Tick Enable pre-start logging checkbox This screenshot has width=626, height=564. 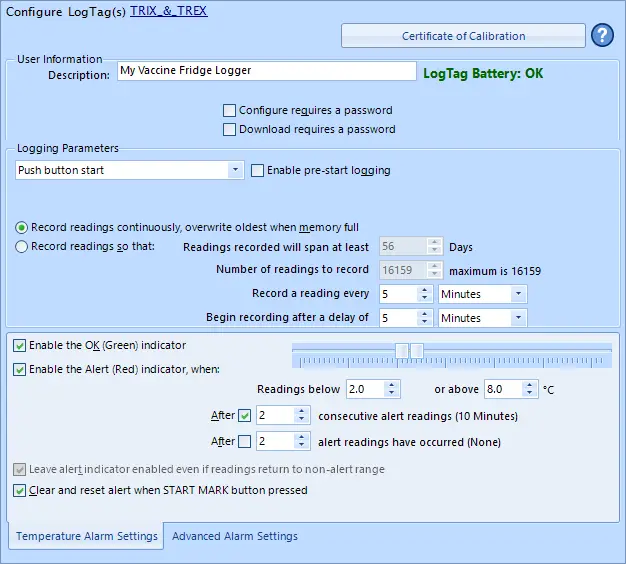click(258, 171)
